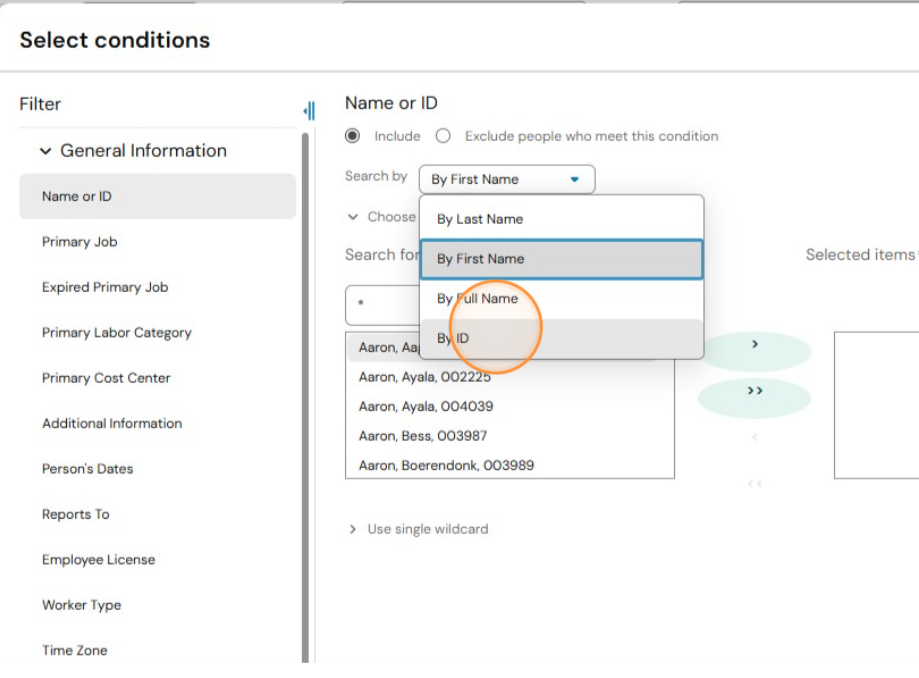Choose By ID option
Screen dimensions: 919x678
[561, 339]
